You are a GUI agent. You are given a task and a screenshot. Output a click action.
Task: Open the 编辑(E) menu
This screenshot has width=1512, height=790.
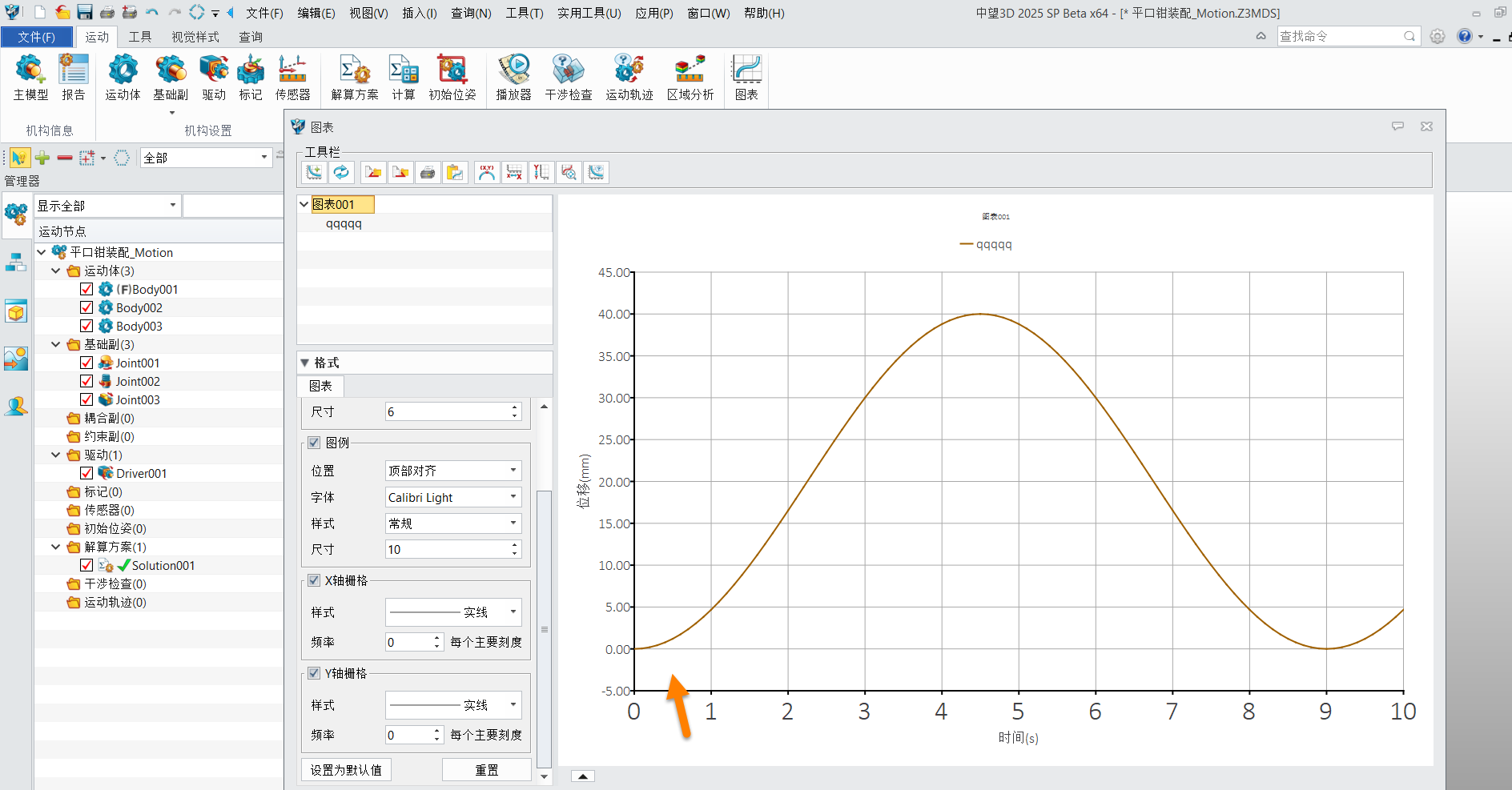[316, 13]
